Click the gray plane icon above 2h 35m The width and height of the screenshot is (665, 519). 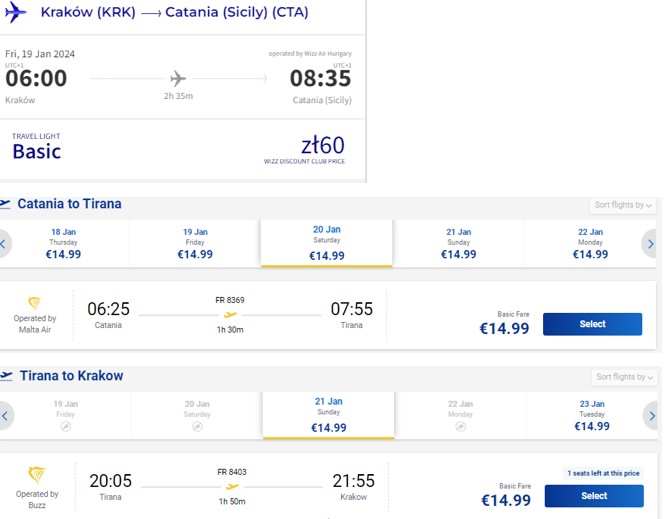click(x=178, y=78)
